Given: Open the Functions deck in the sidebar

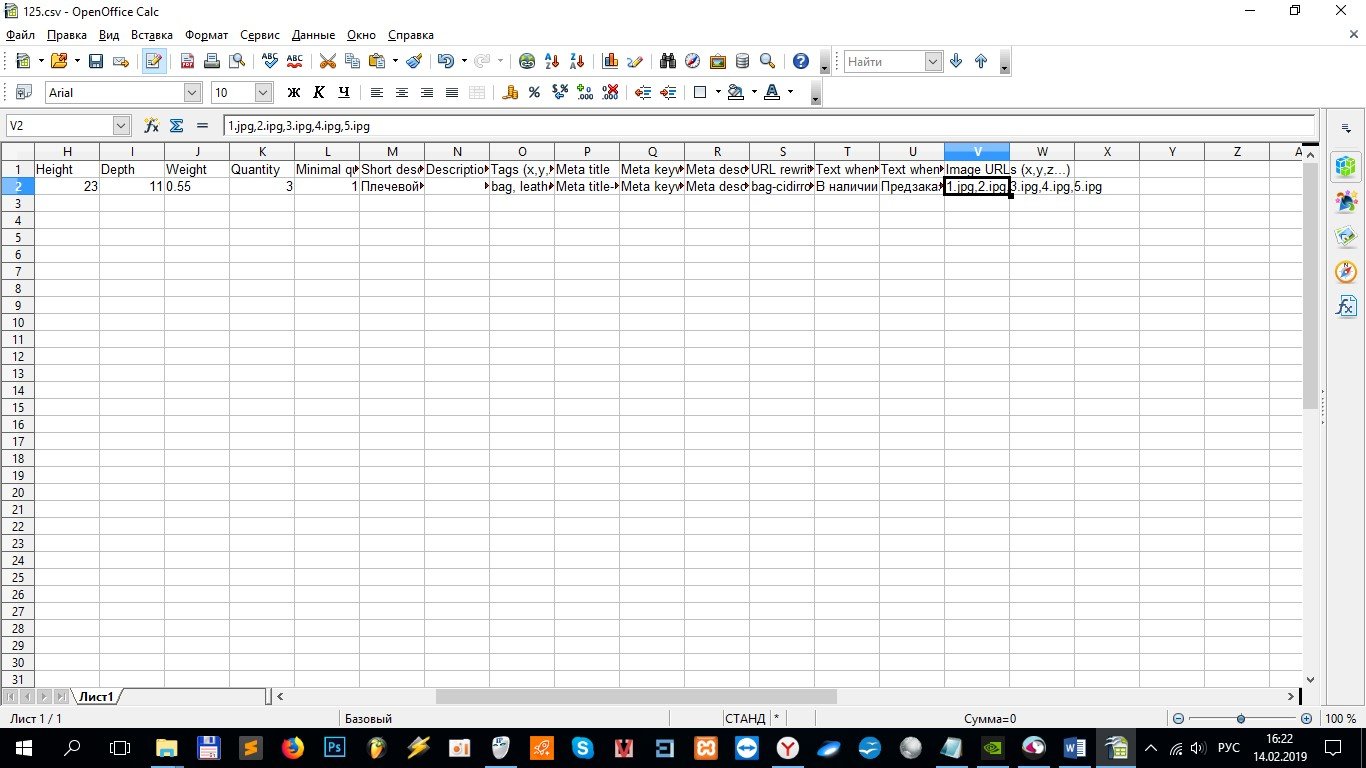Looking at the screenshot, I should click(x=1346, y=306).
